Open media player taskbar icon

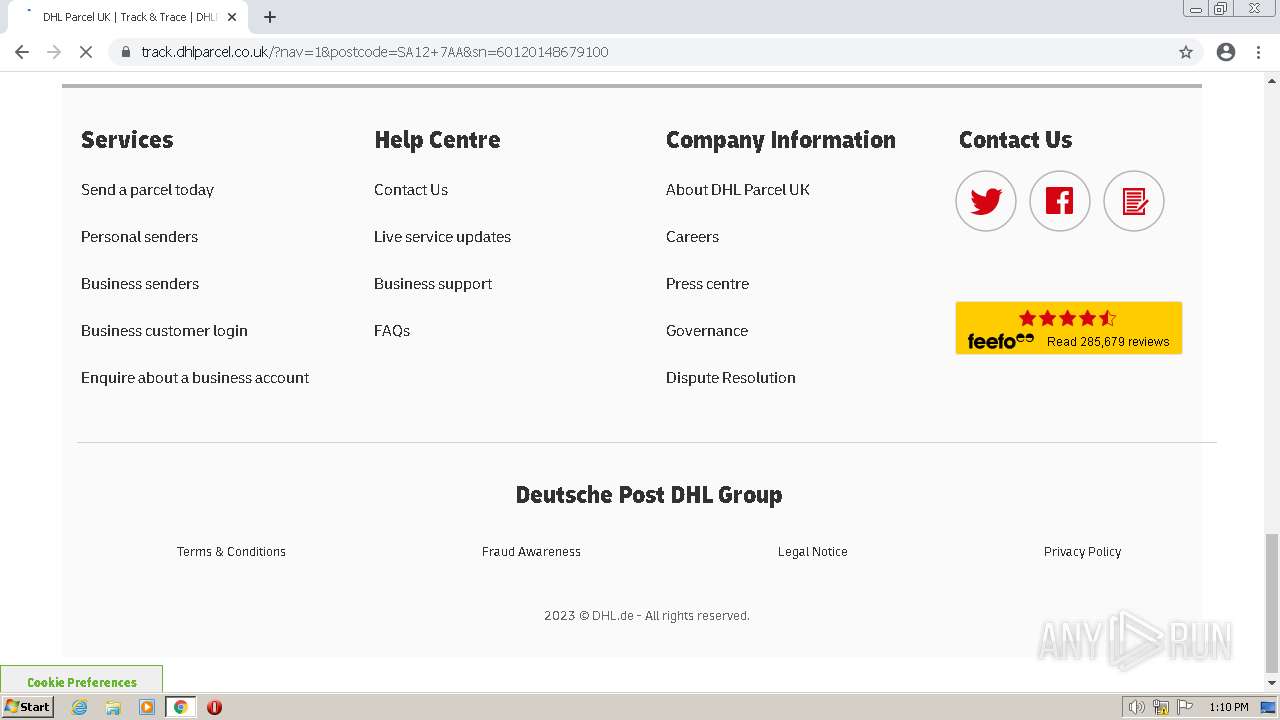click(x=147, y=707)
